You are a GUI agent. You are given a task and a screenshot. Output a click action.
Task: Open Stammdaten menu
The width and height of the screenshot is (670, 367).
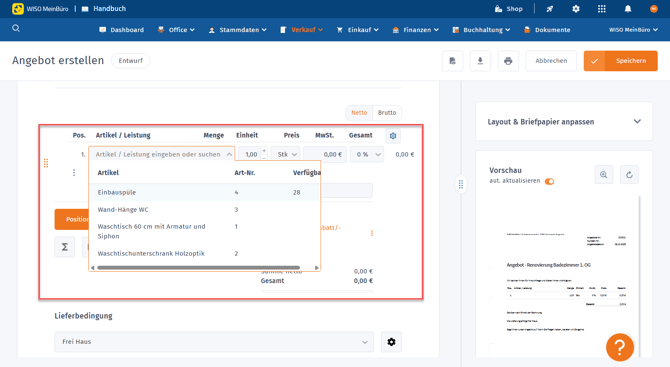(x=238, y=30)
